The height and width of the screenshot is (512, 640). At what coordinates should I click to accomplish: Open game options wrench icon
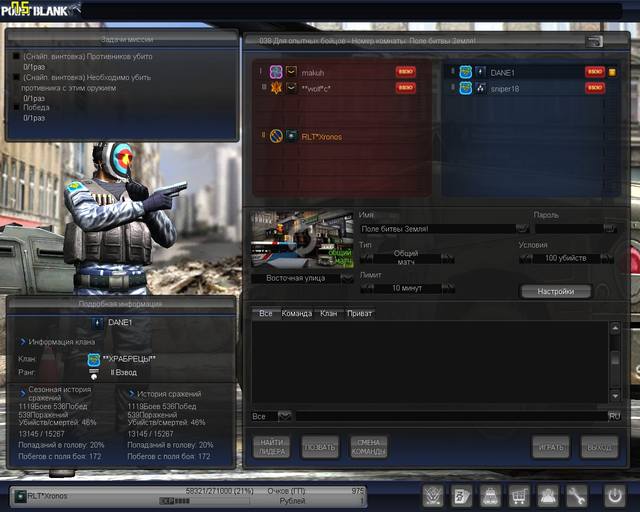pos(576,496)
